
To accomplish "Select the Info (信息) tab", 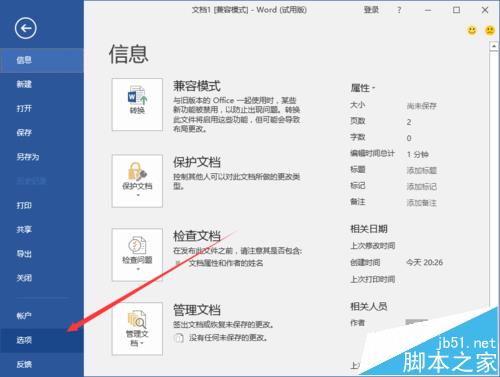I will (42, 60).
